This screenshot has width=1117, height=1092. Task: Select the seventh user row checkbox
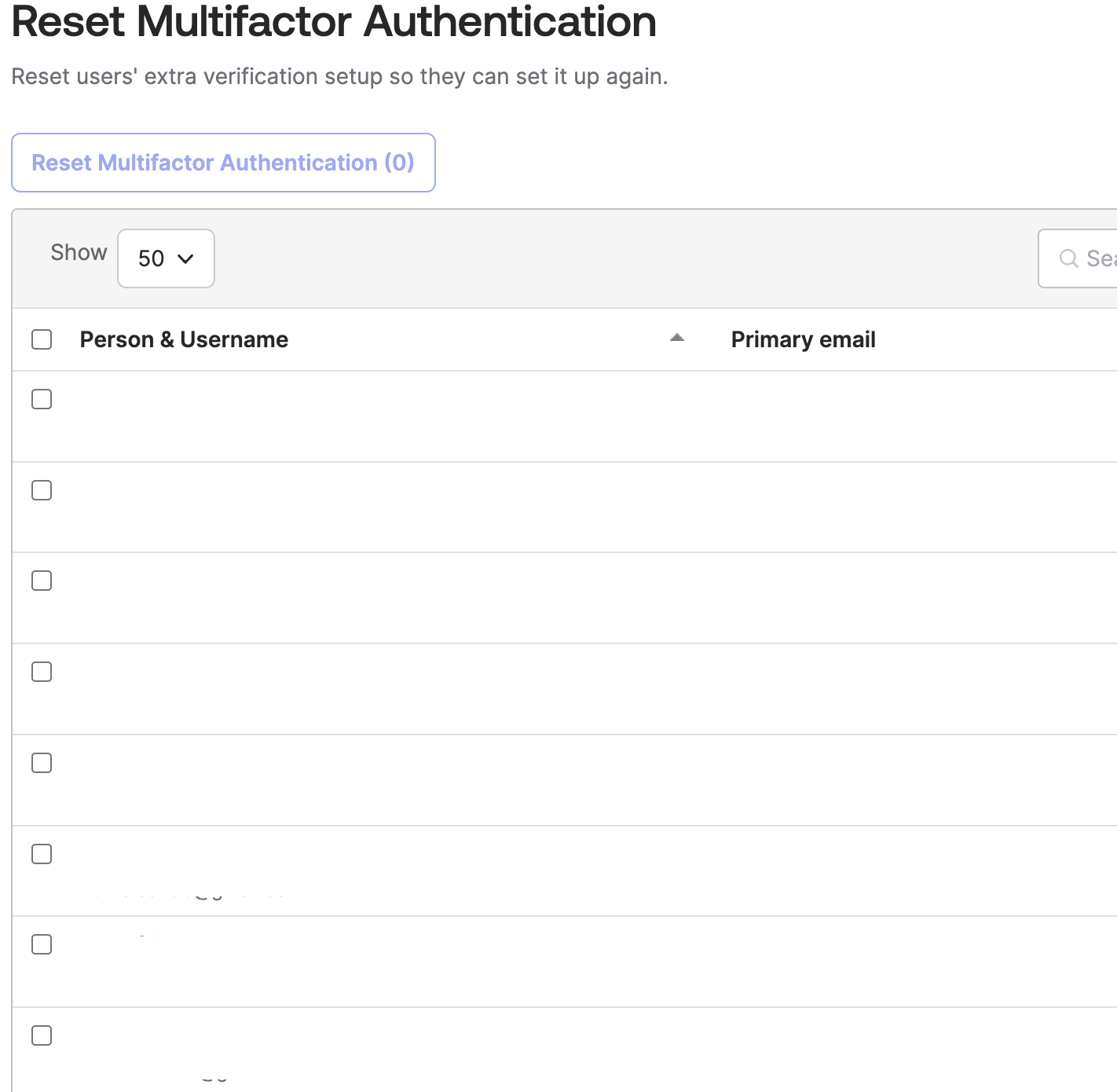tap(42, 944)
